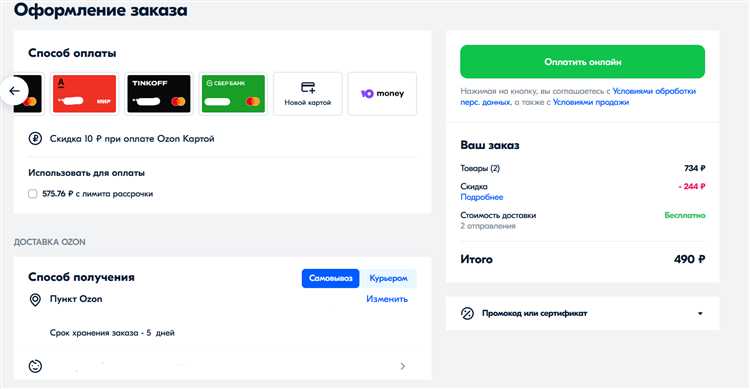Open the 'Подробнее' discount details link

coord(482,197)
